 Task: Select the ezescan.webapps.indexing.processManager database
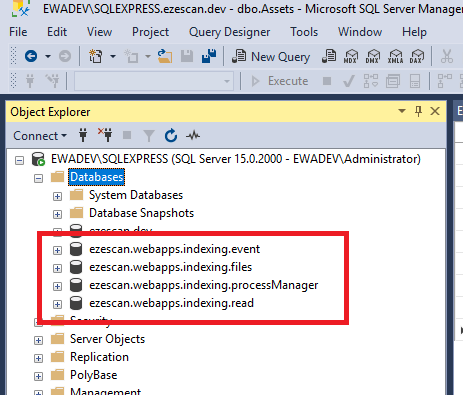[203, 285]
